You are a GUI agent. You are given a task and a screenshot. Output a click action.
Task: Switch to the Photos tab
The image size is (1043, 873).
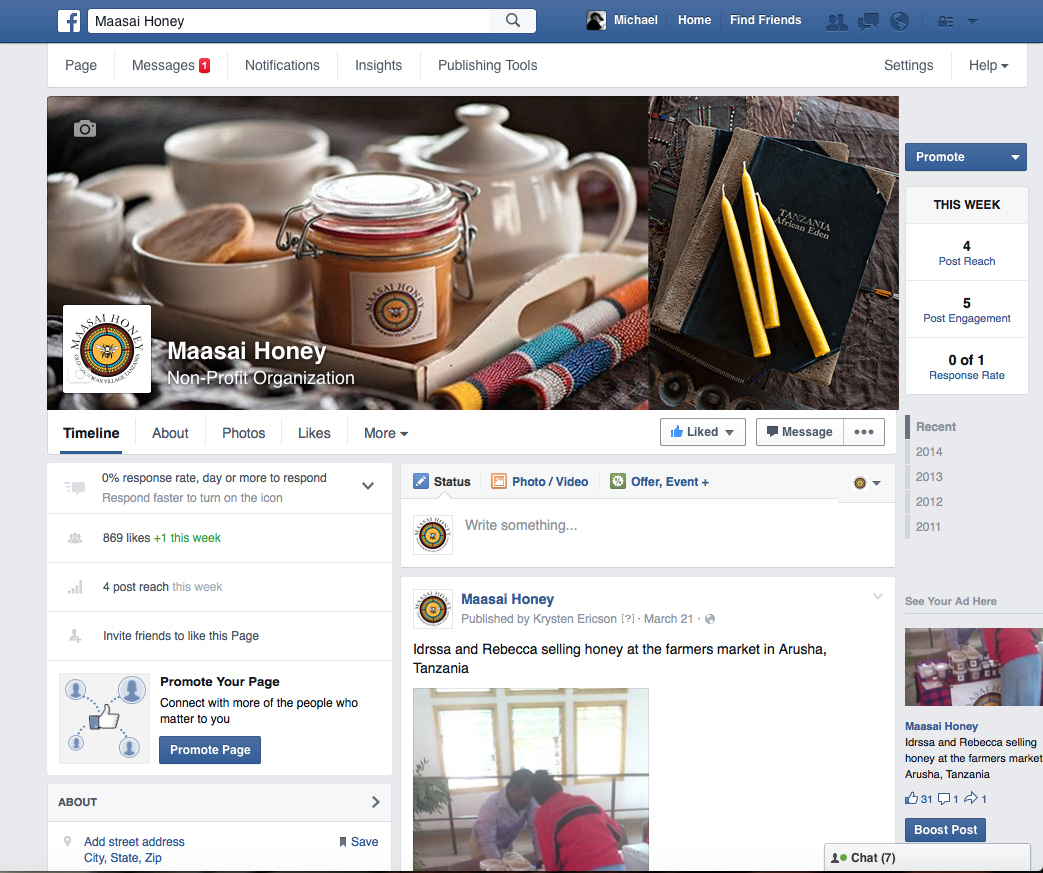click(243, 433)
